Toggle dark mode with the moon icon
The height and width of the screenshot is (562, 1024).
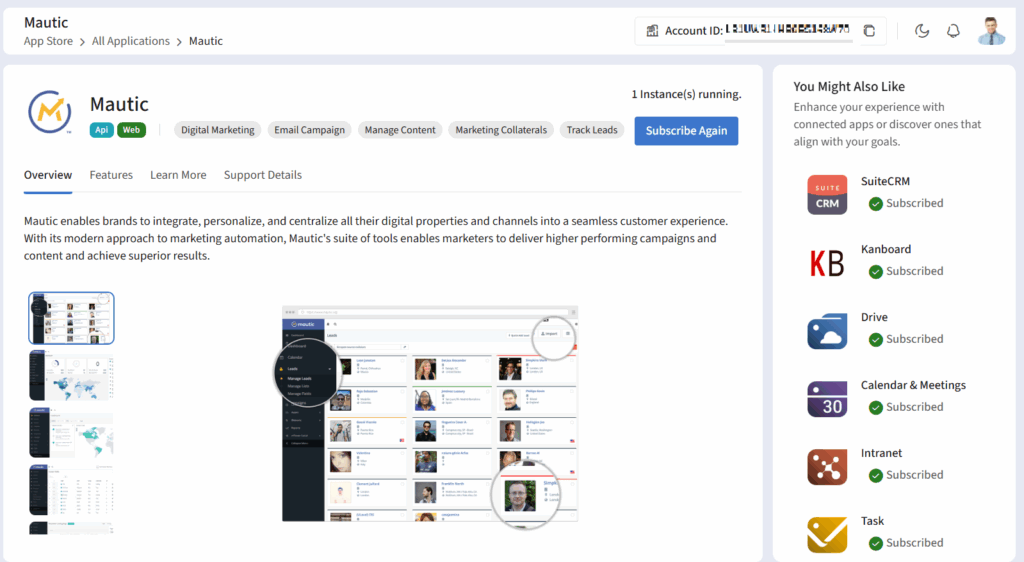(x=922, y=31)
